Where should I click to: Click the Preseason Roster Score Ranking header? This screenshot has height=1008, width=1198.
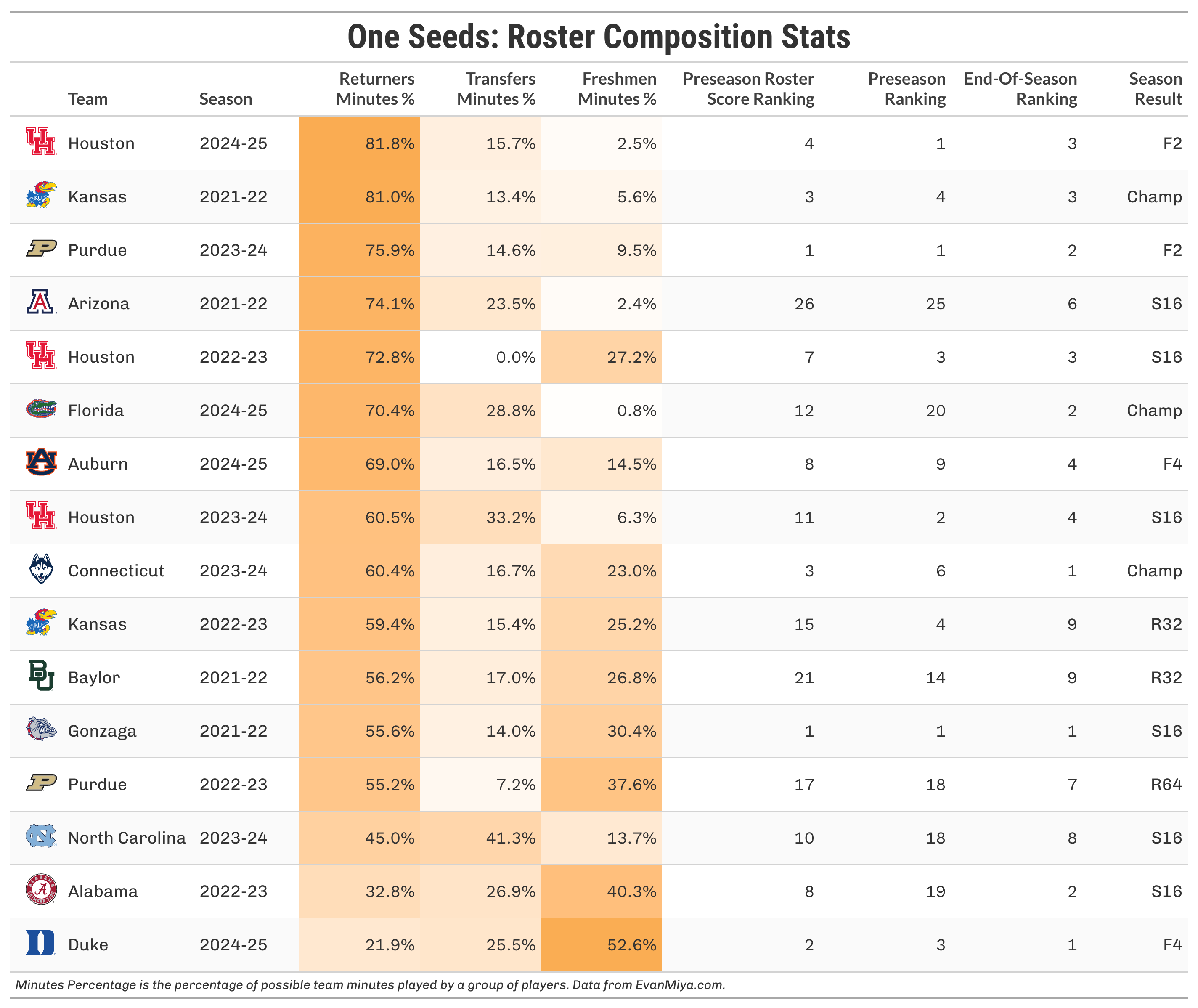[x=749, y=89]
